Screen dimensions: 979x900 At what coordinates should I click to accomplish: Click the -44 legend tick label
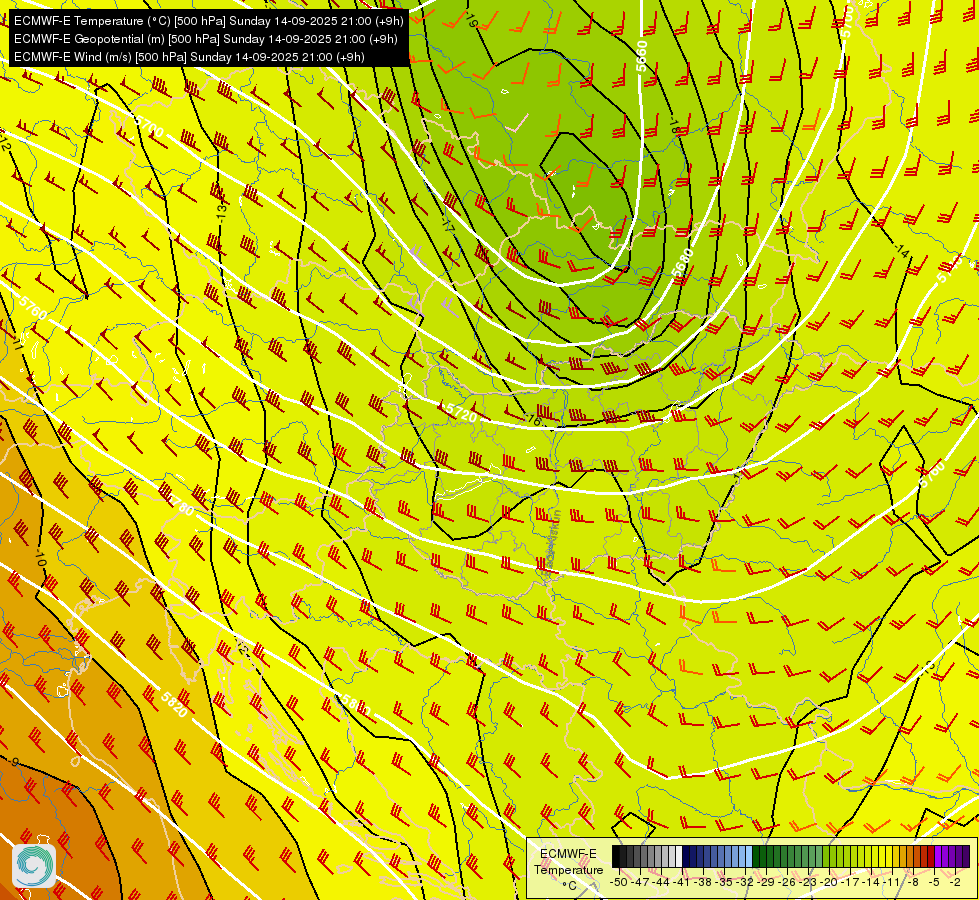click(661, 883)
